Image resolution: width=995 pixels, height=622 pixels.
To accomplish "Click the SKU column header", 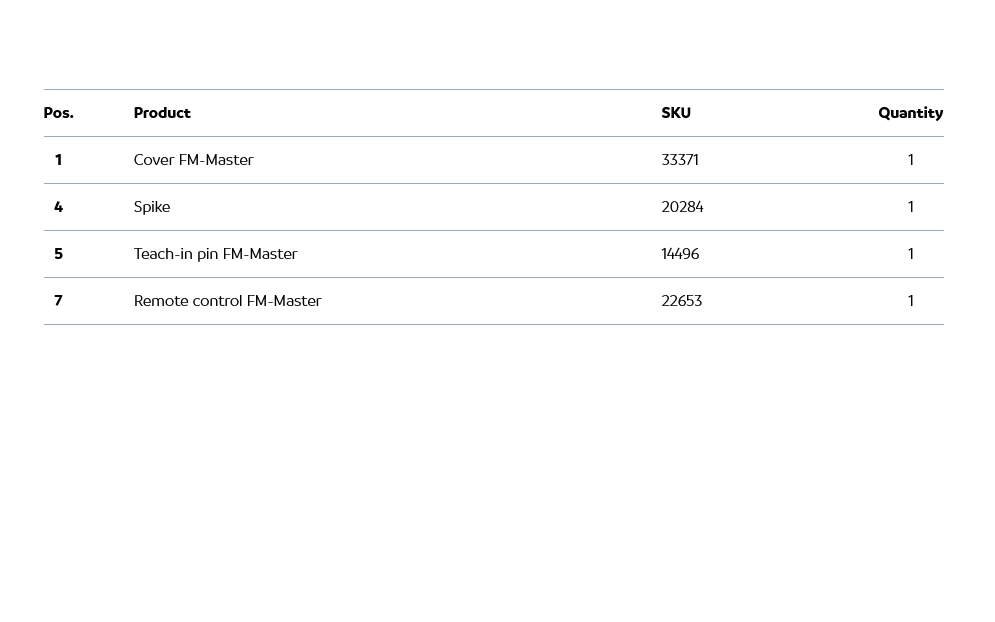I will point(676,113).
